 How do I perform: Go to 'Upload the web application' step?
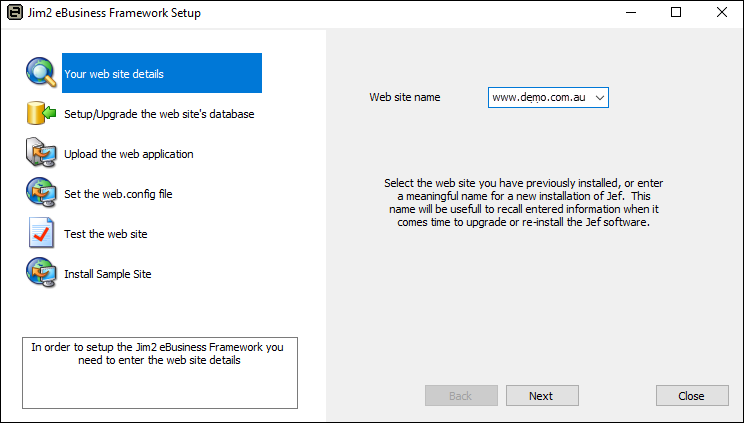(x=129, y=154)
